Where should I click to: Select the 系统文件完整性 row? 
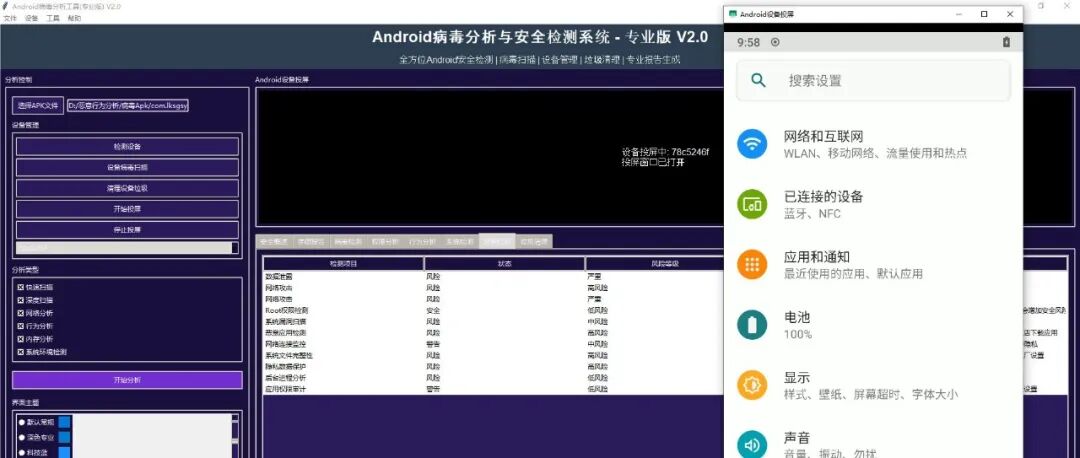pos(493,355)
